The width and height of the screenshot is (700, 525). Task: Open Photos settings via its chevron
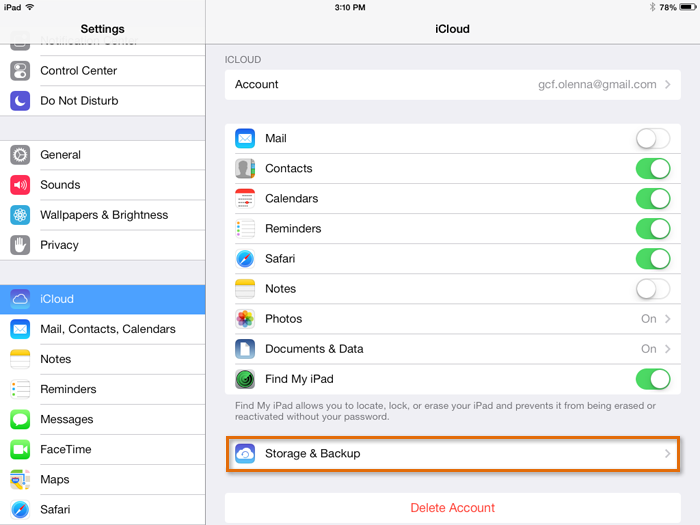coord(667,319)
